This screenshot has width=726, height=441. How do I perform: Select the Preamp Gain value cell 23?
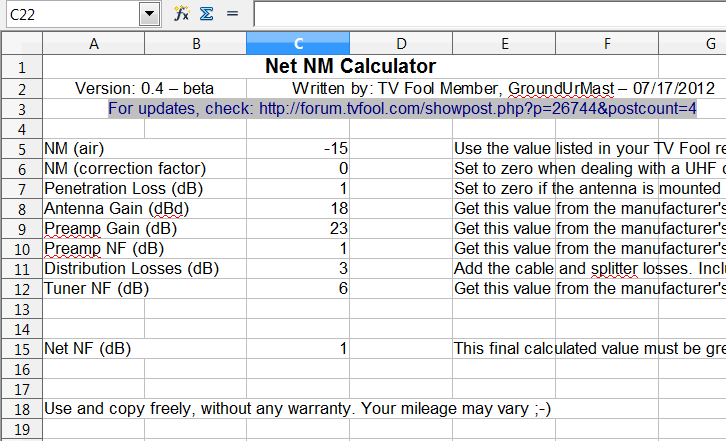click(298, 228)
